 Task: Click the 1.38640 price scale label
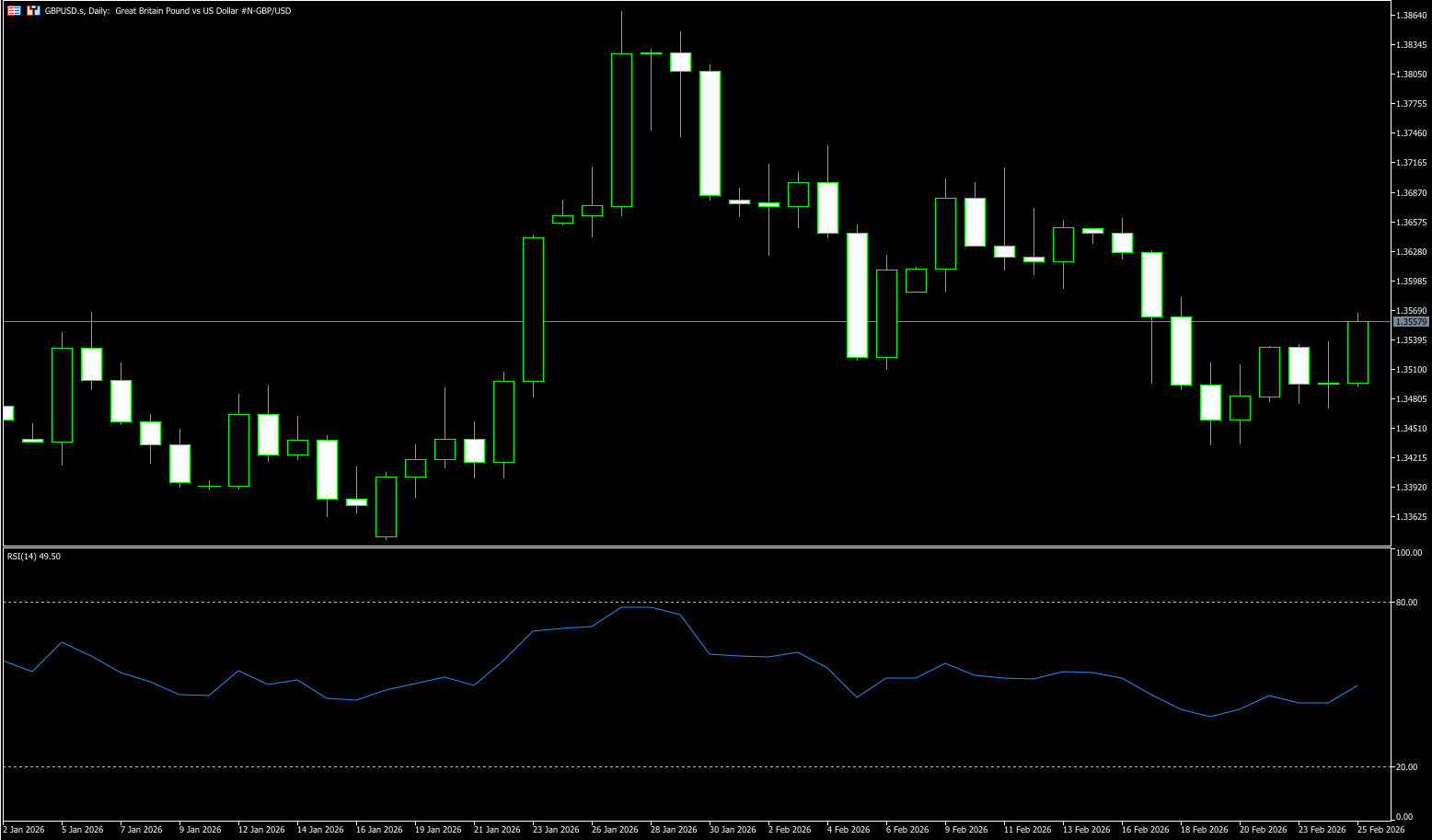1411,16
